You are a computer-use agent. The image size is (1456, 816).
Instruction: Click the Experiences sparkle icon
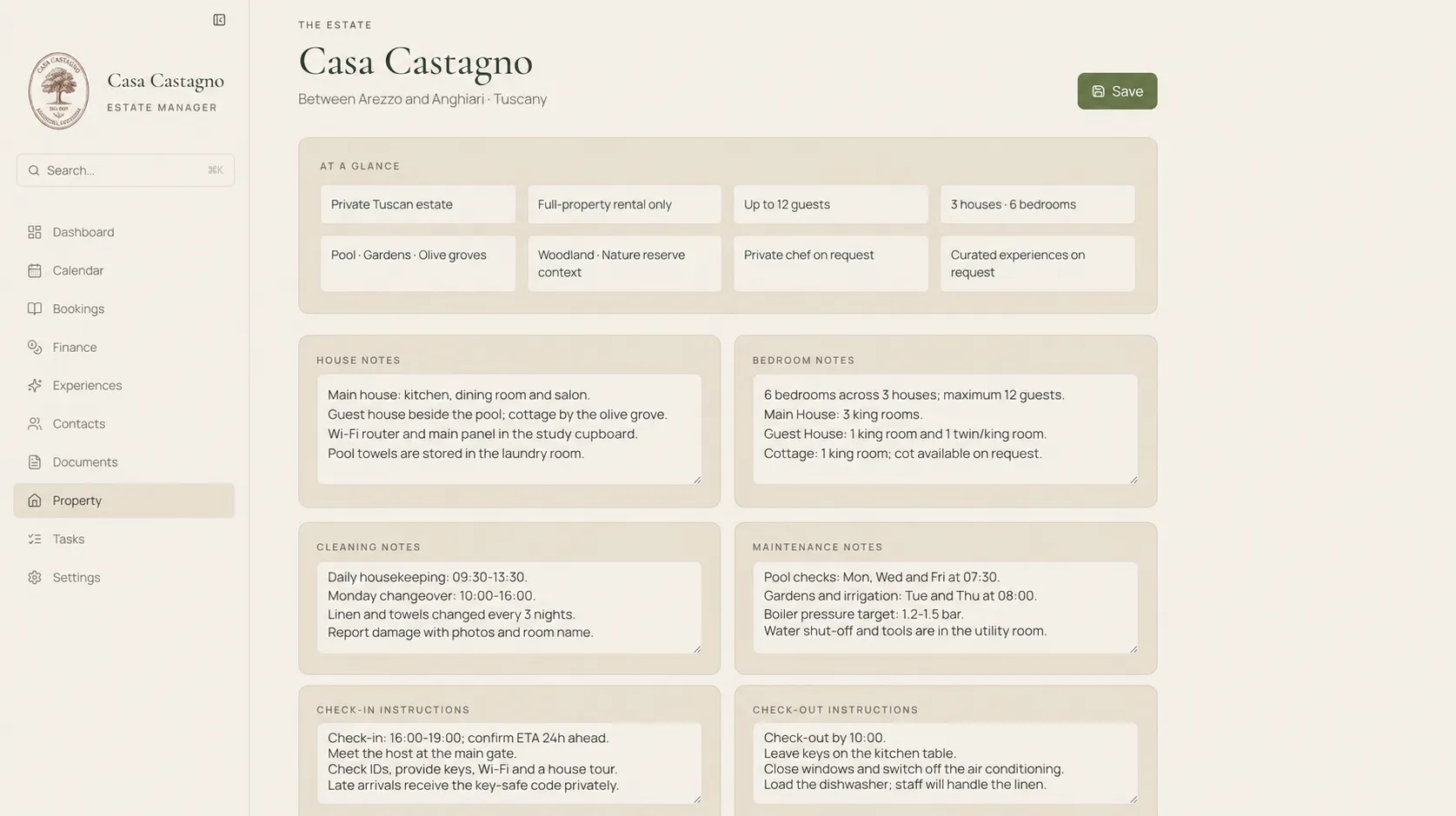tap(35, 385)
